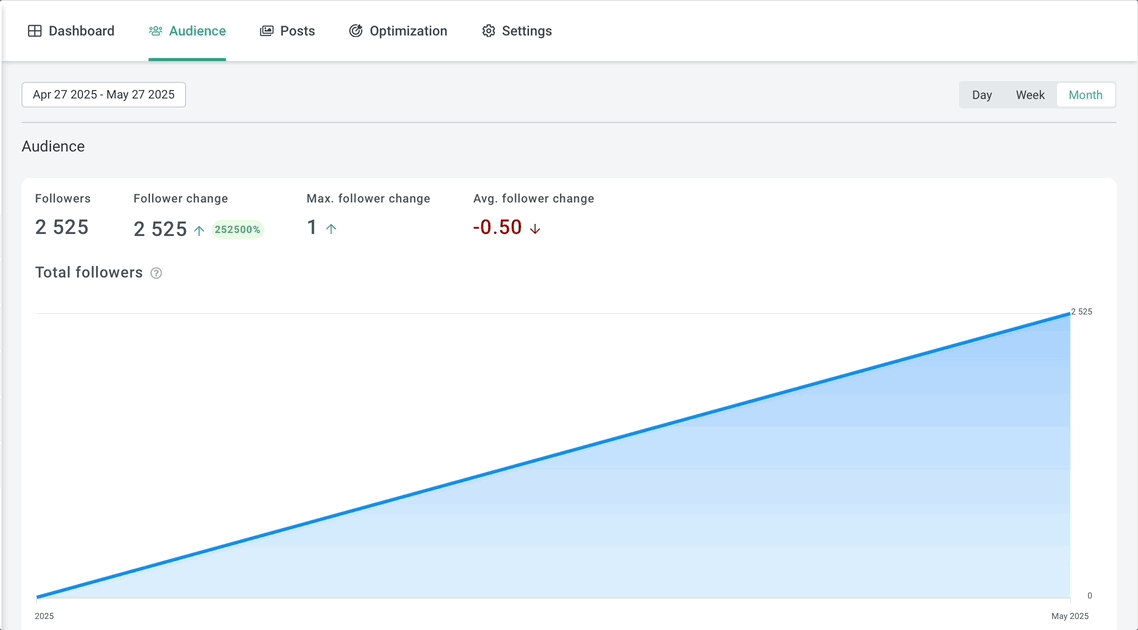Click the Max. follower change up arrow

pyautogui.click(x=331, y=229)
